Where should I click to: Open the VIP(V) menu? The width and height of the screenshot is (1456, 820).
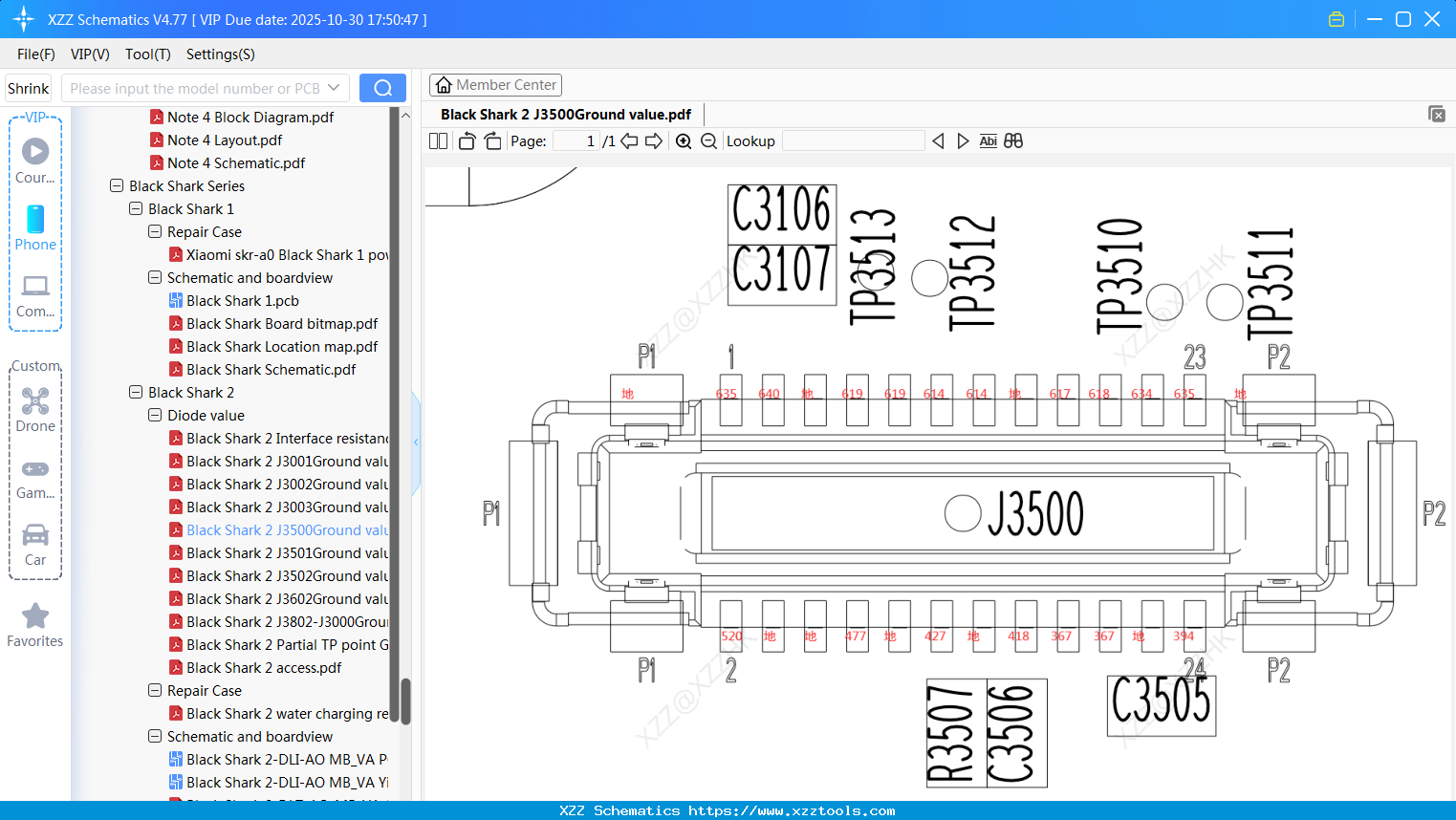(90, 54)
